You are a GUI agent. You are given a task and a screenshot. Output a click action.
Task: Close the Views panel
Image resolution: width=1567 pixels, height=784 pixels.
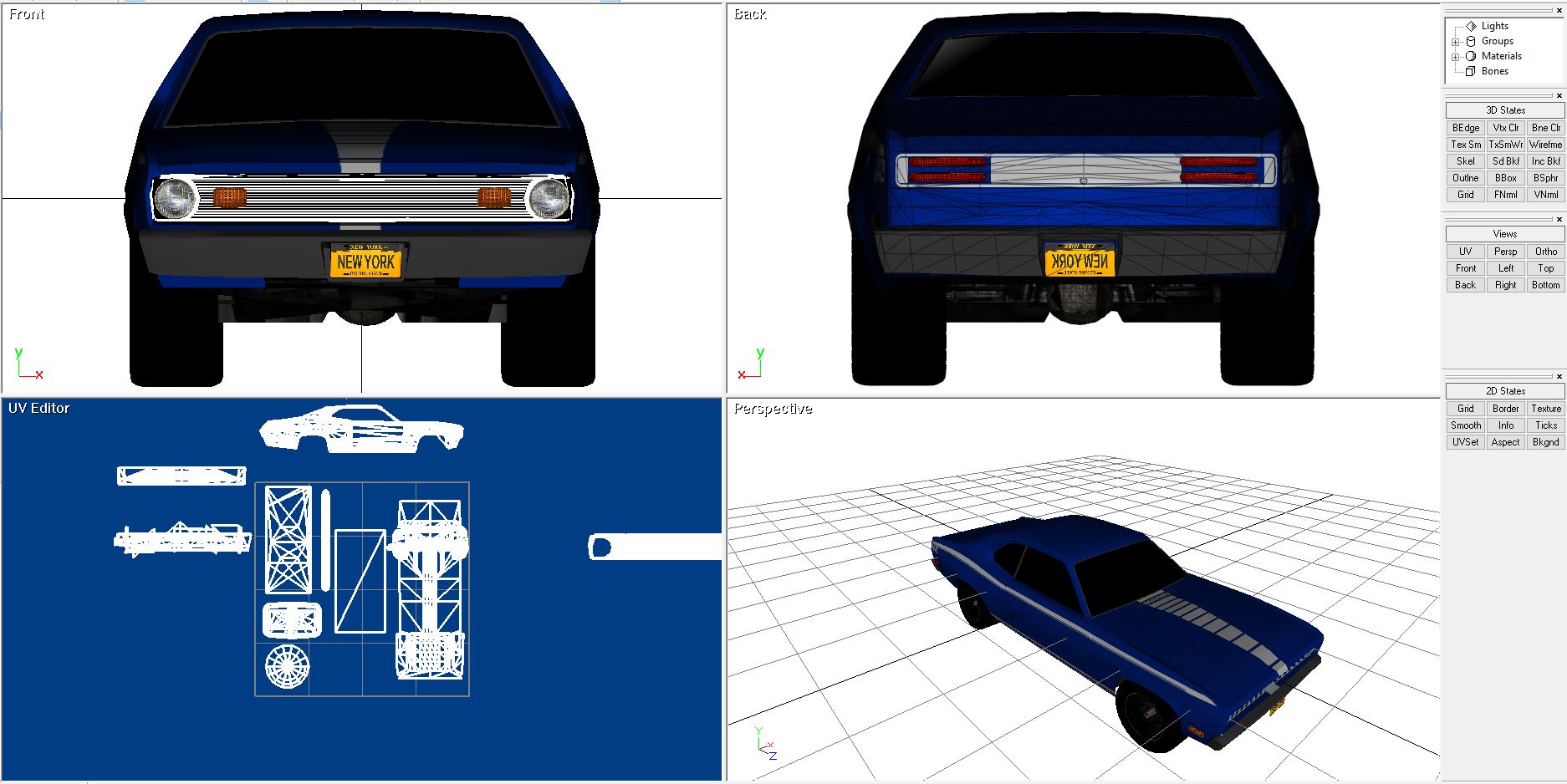pos(1559,219)
